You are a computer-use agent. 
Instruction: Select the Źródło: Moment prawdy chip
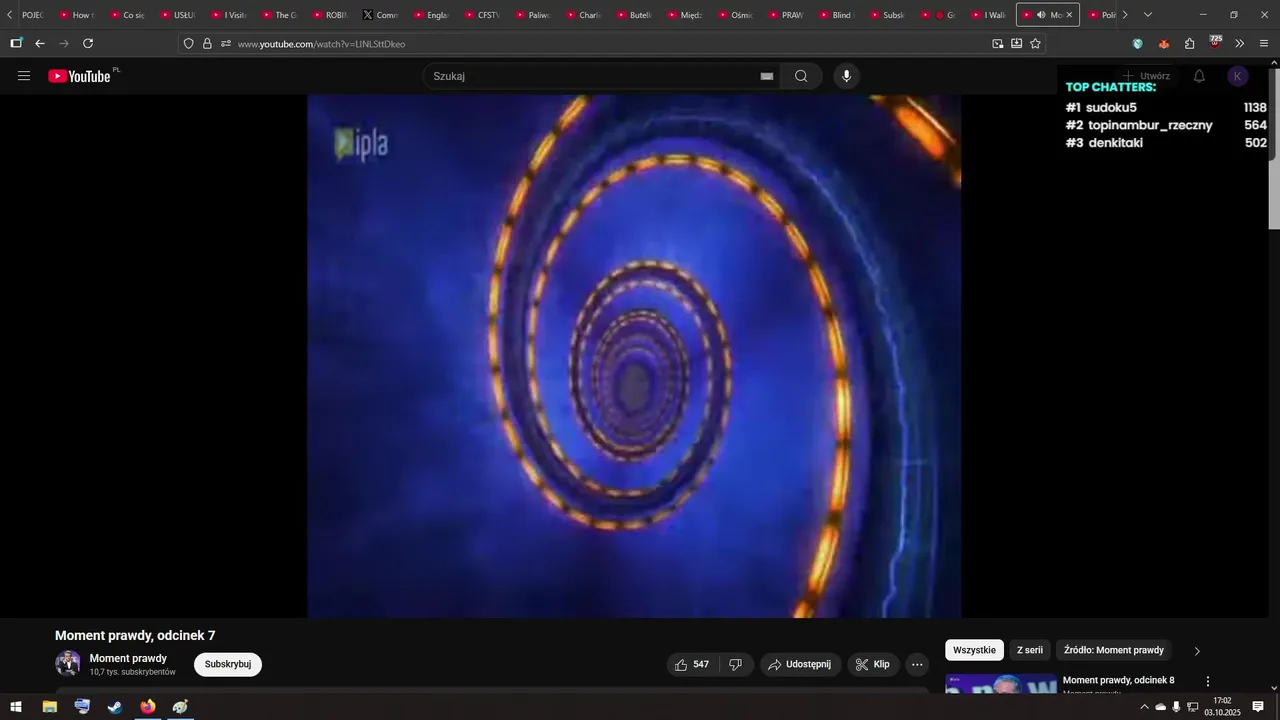coord(1114,650)
